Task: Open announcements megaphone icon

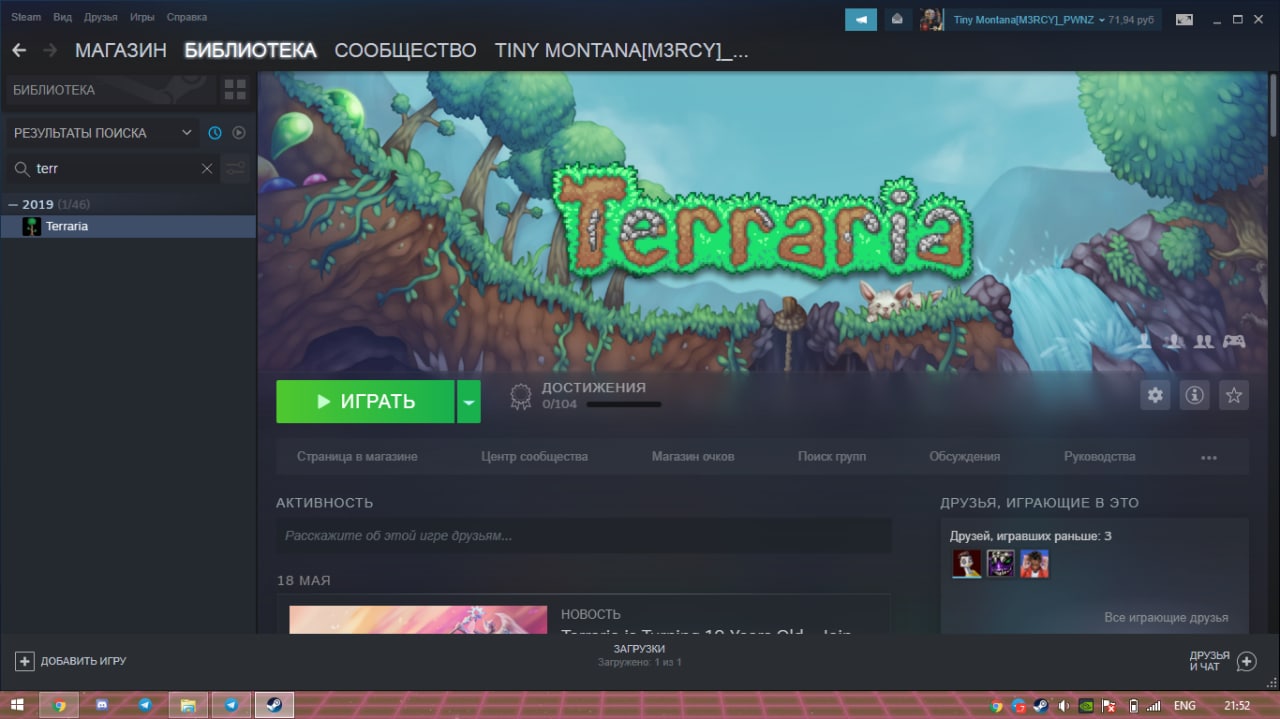Action: coord(861,19)
